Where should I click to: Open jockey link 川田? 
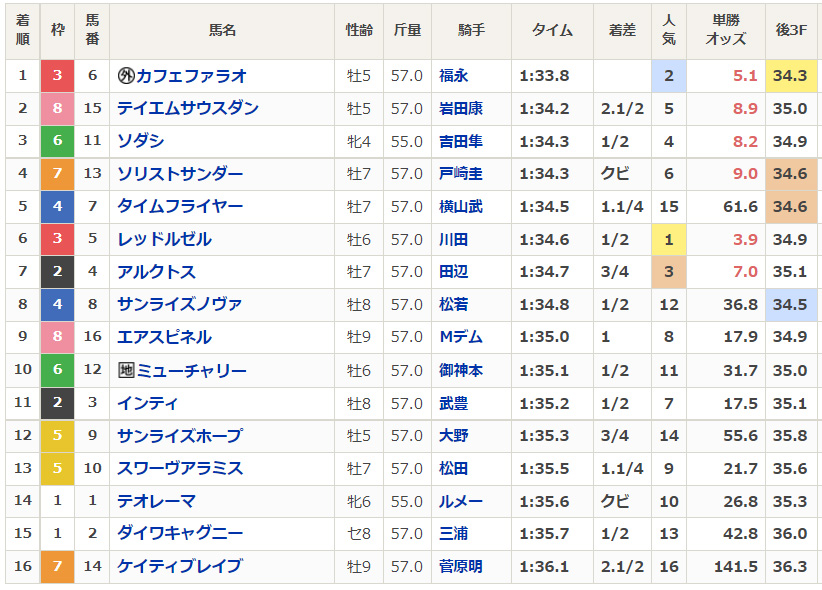[453, 239]
